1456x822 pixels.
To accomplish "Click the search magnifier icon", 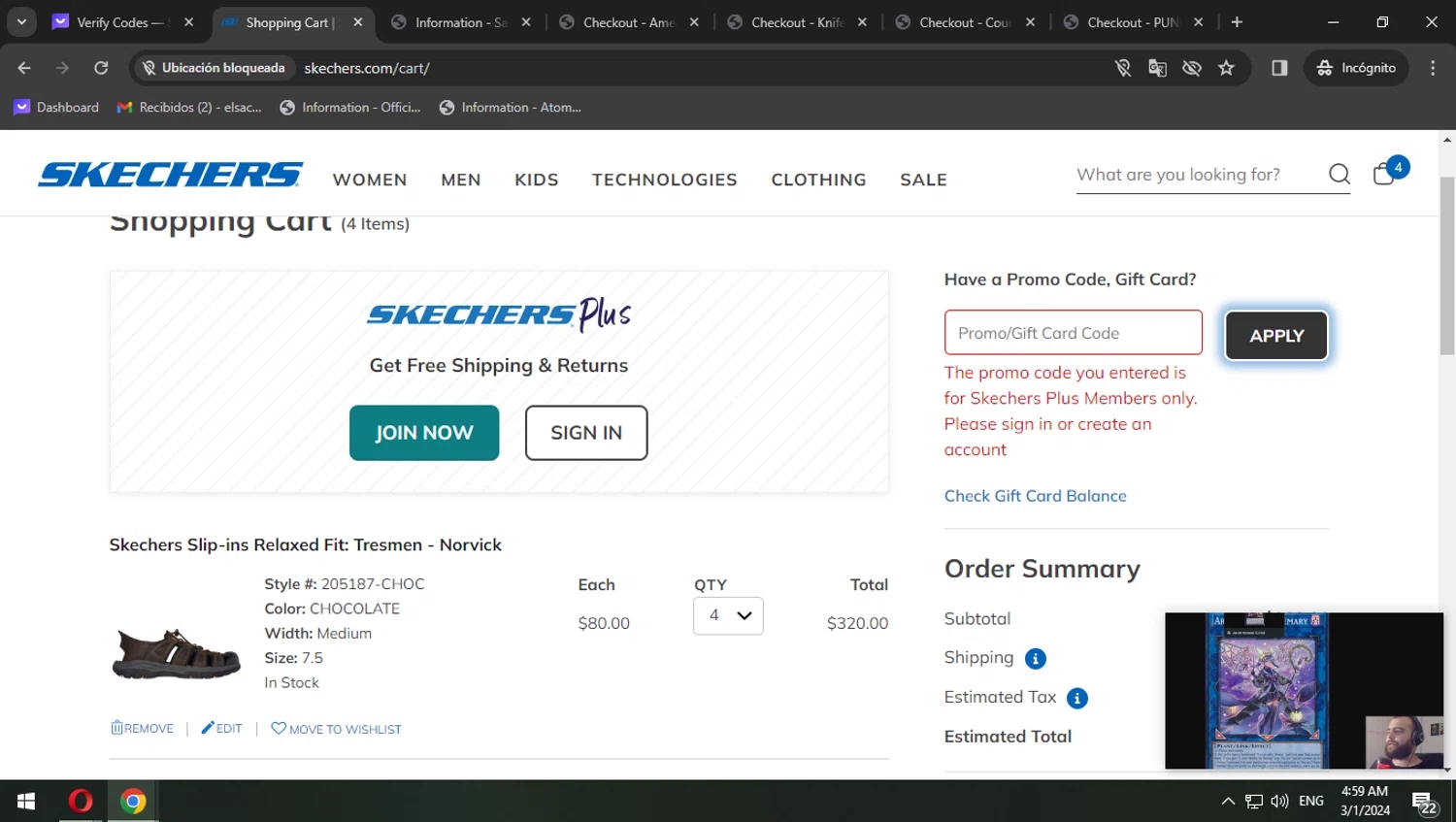I will point(1340,175).
